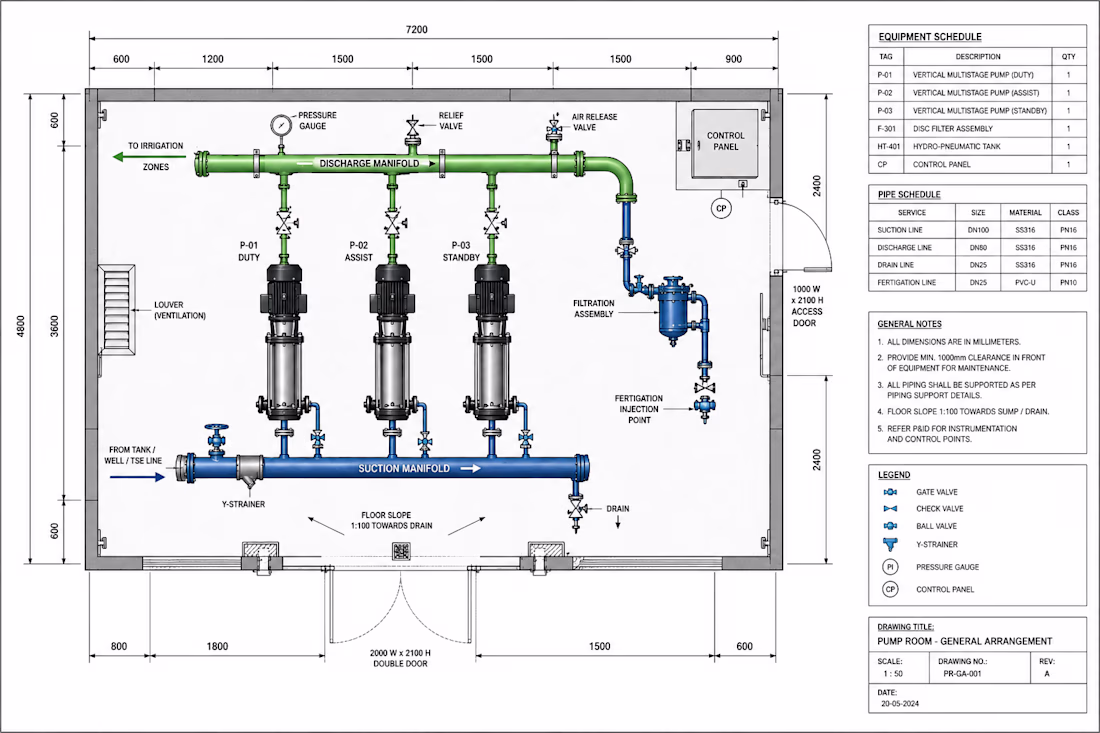
Task: Click the LOUVER (VENTILATION) label
Action: point(180,310)
